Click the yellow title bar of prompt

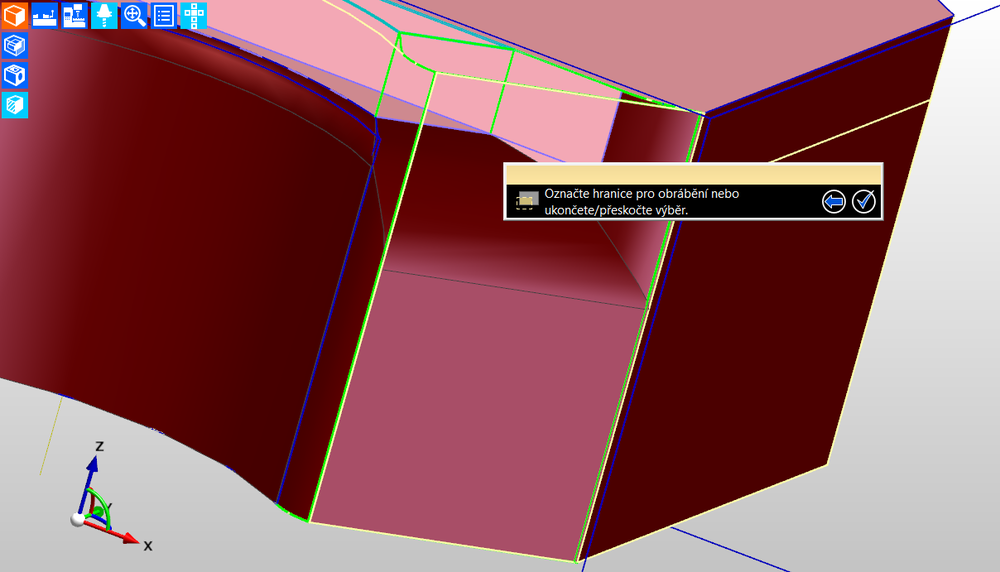pos(692,174)
